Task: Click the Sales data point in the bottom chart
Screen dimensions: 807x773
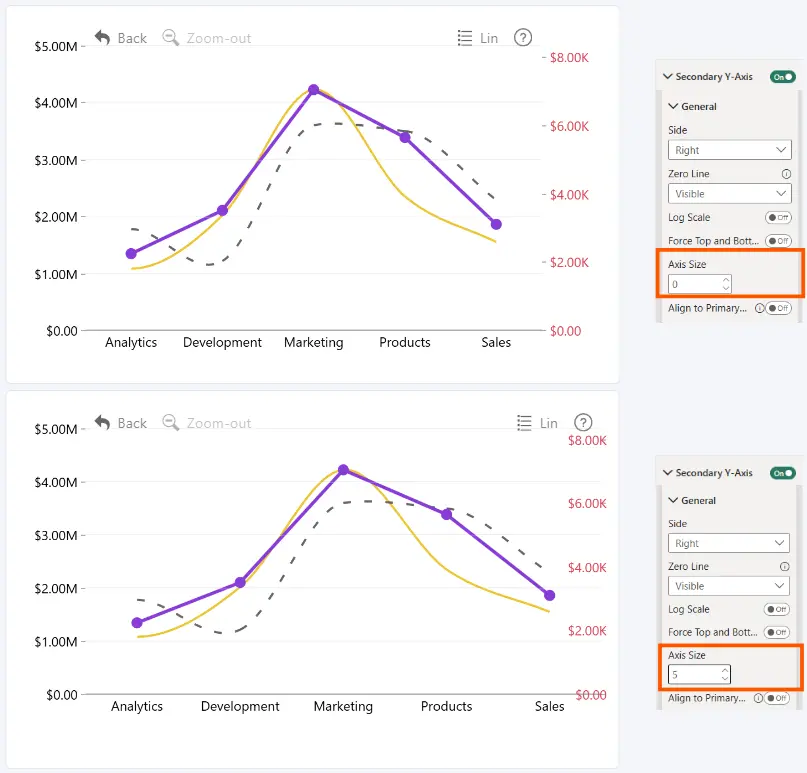Action: pyautogui.click(x=550, y=595)
